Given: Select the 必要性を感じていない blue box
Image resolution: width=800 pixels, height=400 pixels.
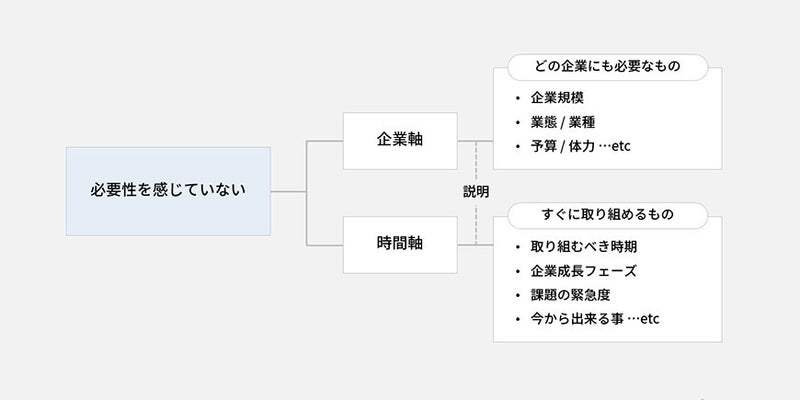Looking at the screenshot, I should click(168, 191).
